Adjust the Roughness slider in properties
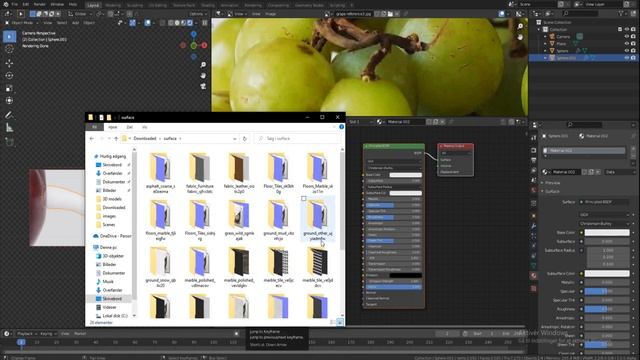Image resolution: width=640 pixels, height=360 pixels. [x=607, y=309]
